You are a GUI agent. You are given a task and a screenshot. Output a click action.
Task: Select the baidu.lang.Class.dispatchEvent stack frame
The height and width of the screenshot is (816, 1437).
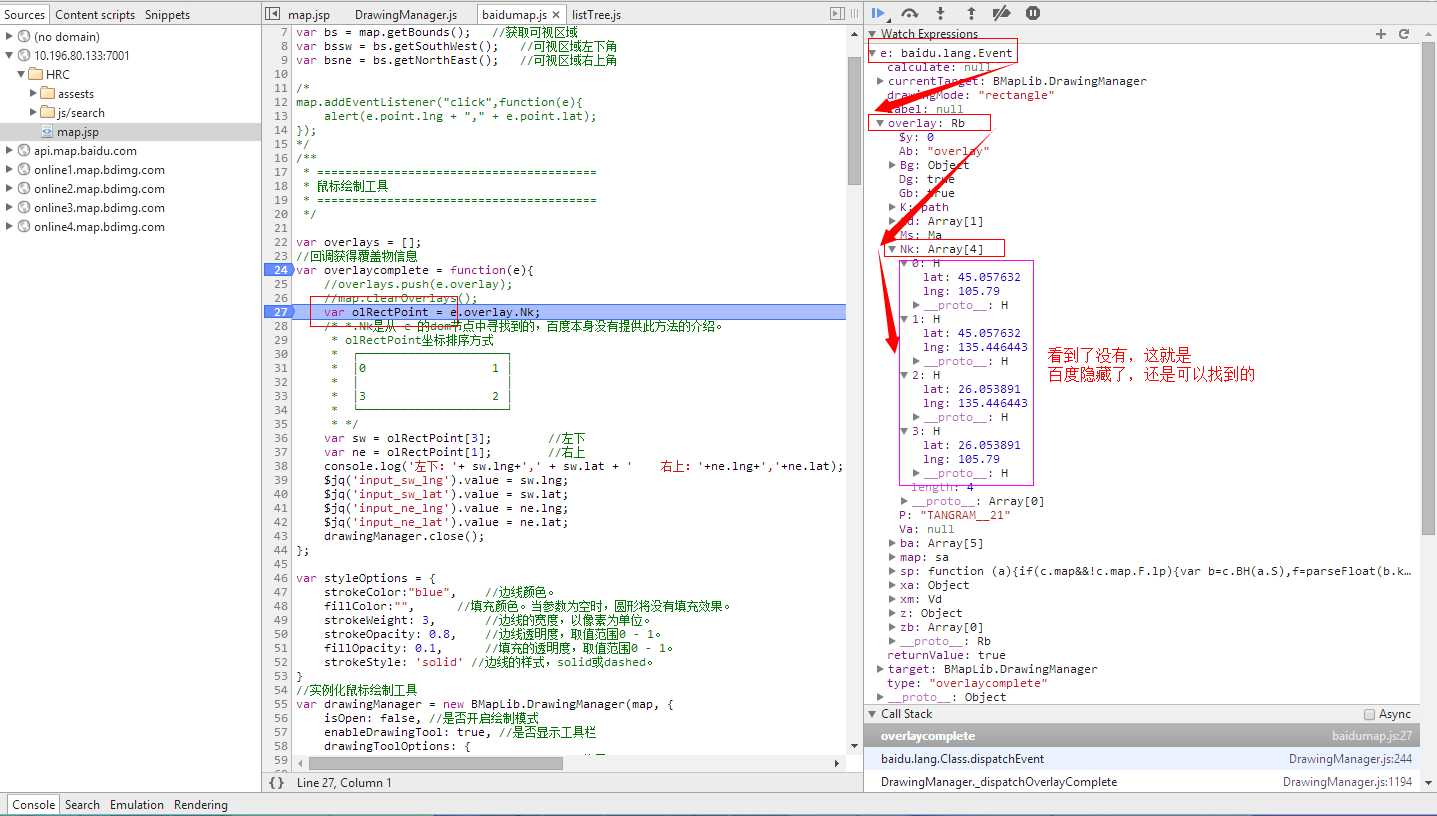click(x=1141, y=759)
